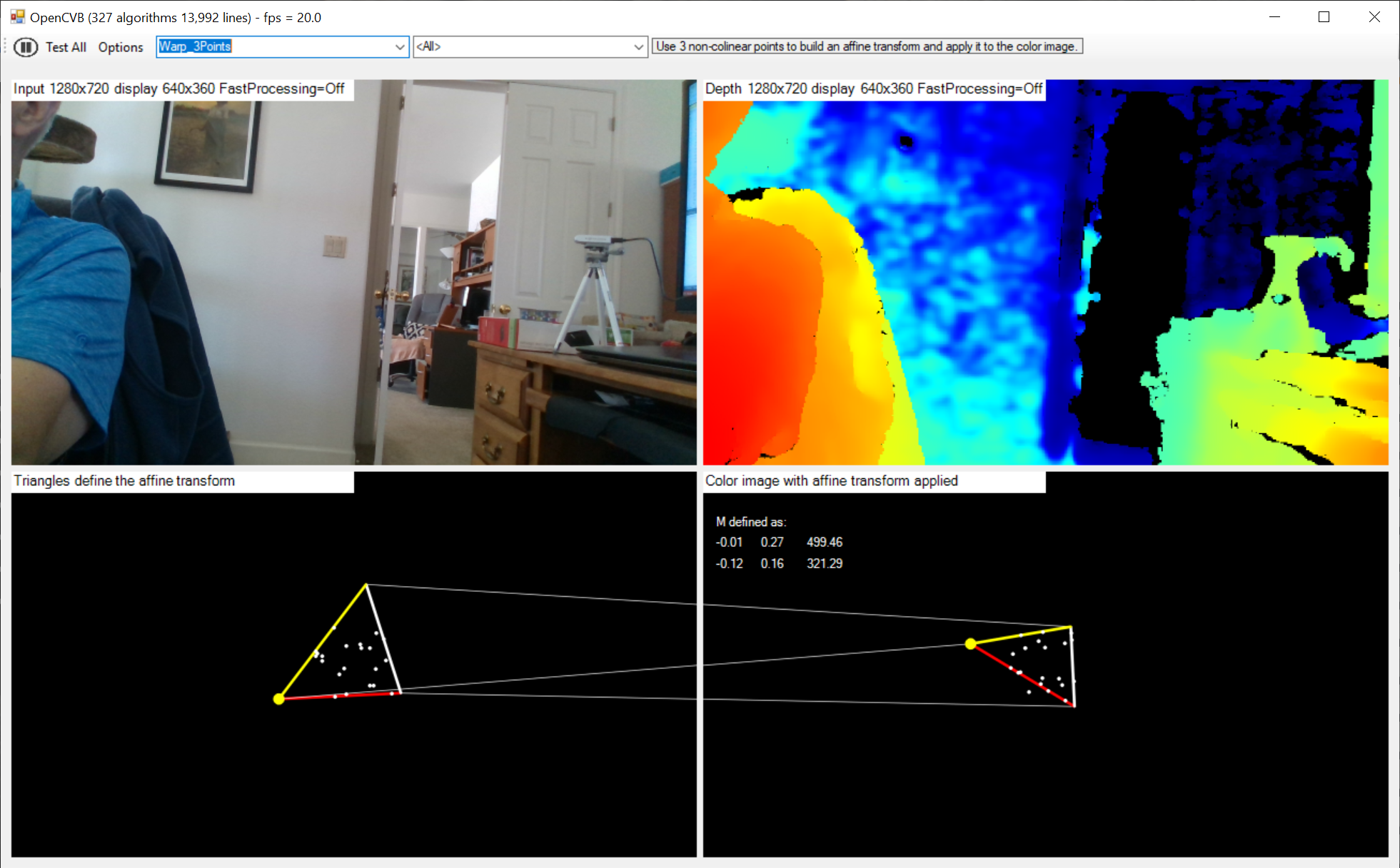Close the OpenCVB window
Screen dimensions: 1400x868
click(1374, 17)
